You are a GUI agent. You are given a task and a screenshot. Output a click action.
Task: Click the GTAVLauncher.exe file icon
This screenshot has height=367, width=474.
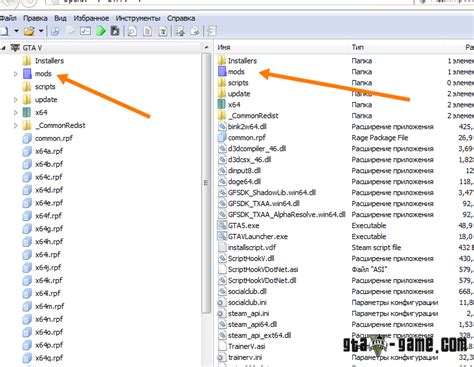click(x=222, y=236)
